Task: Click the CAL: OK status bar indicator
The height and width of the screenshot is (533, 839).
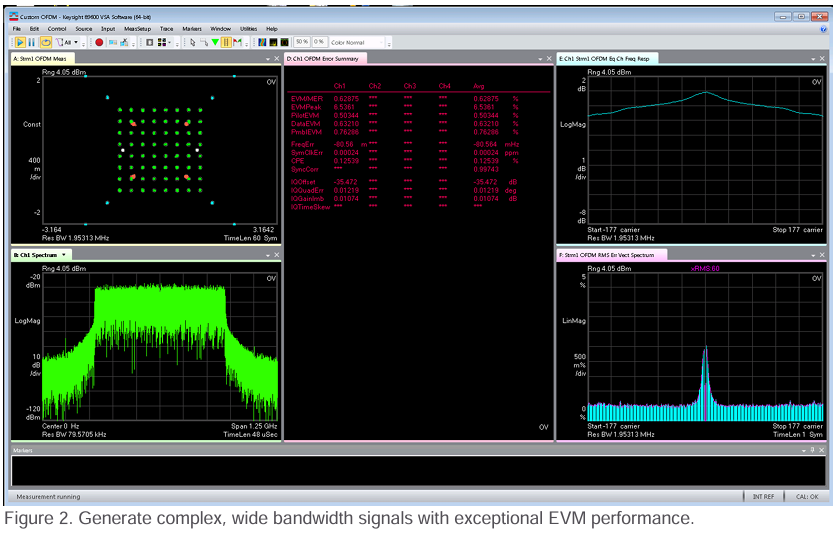Action: tap(807, 497)
